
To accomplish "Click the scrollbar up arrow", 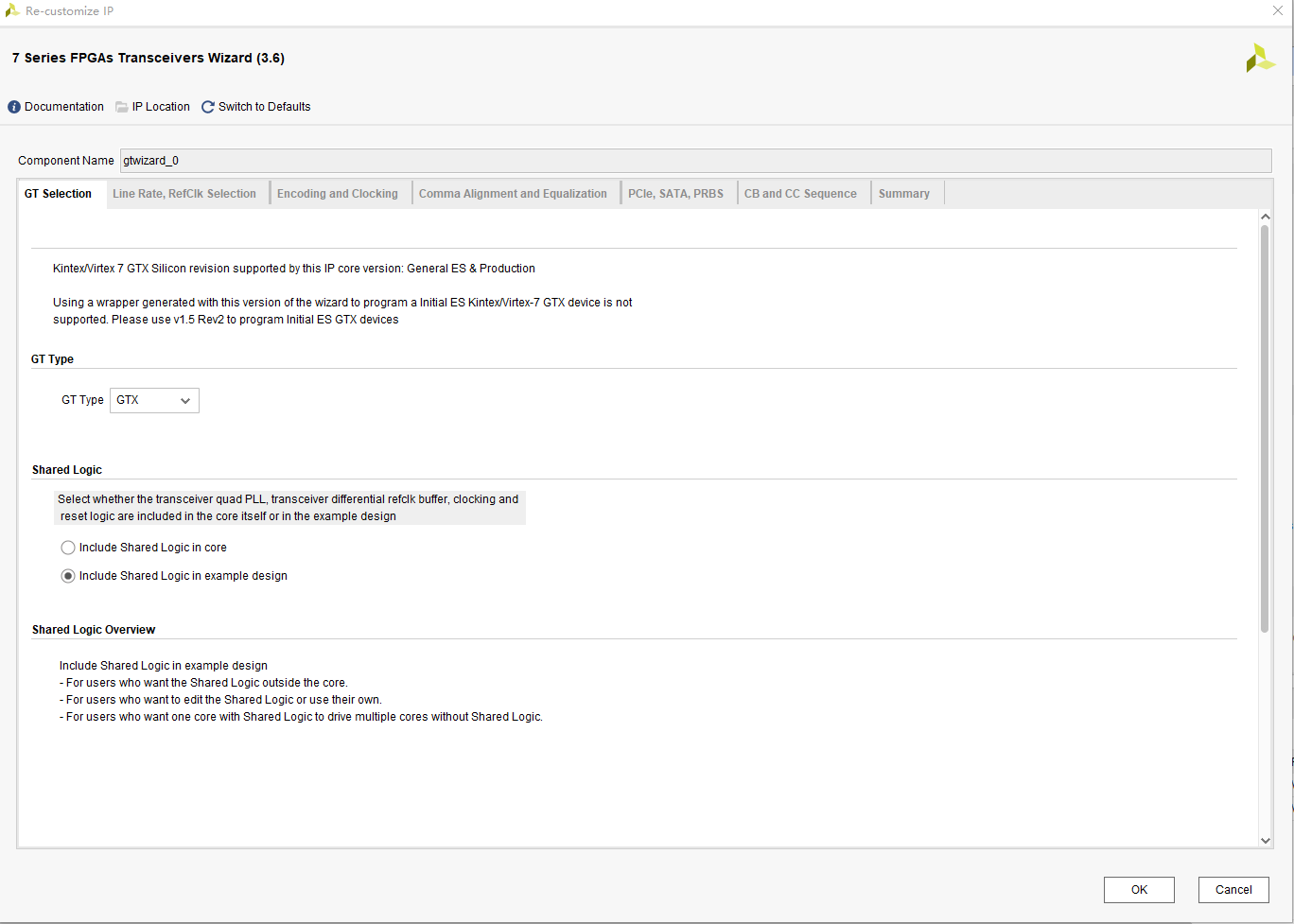I will [x=1265, y=218].
